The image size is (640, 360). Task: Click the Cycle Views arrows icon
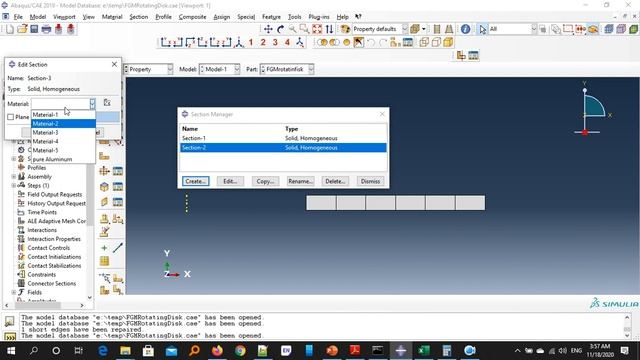tap(329, 29)
